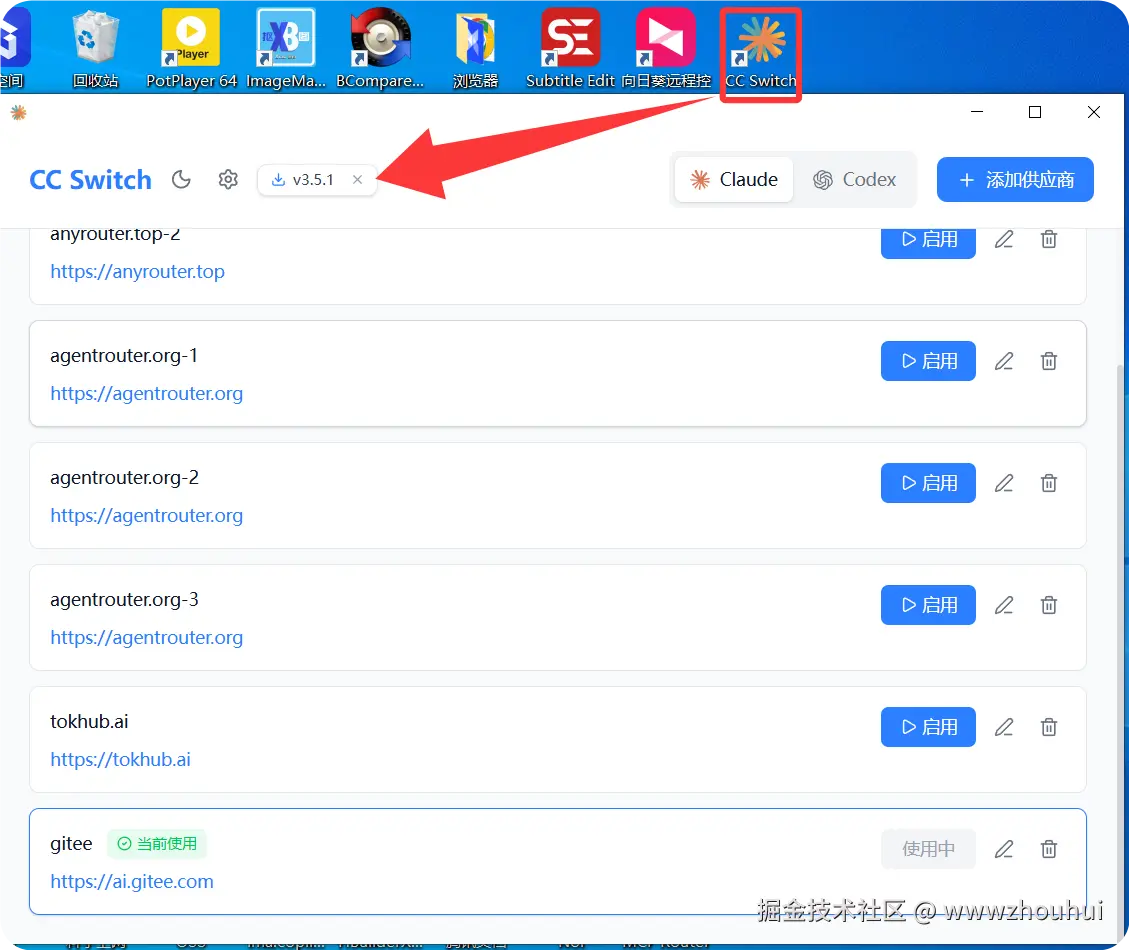Click the 添加供应商 button
The image size is (1129, 950).
pos(1015,179)
